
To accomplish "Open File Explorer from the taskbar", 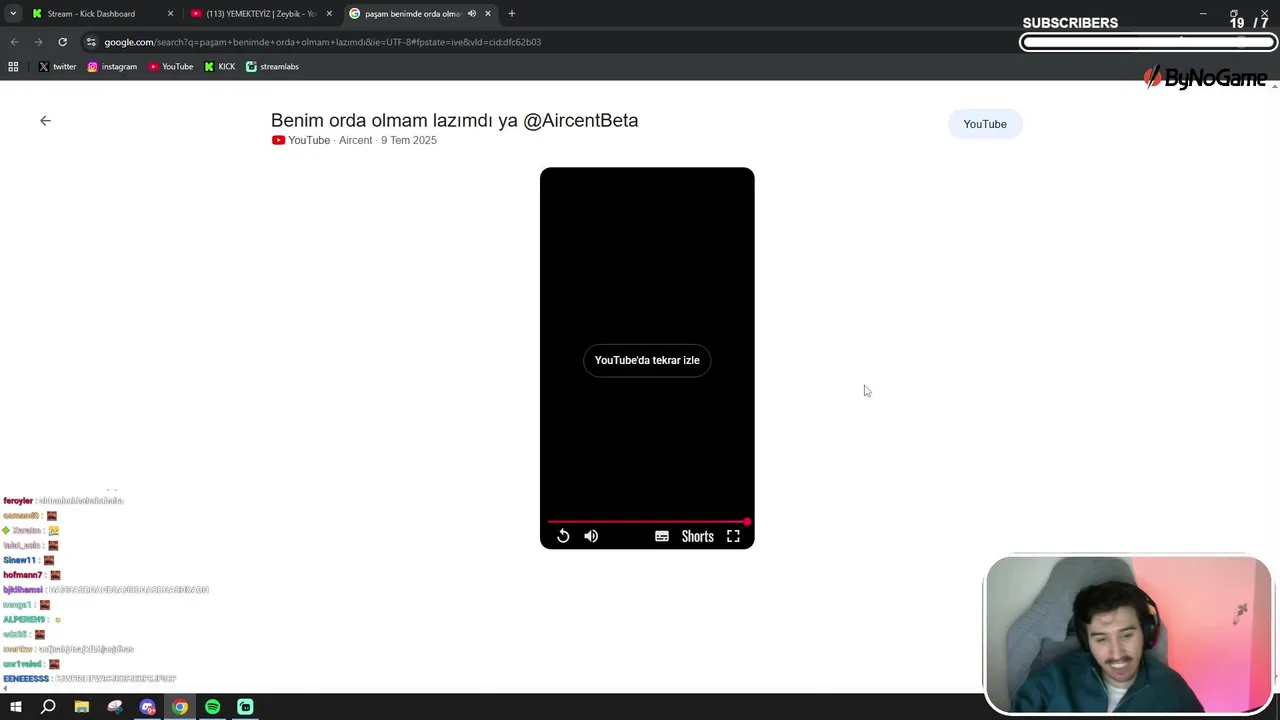I will [82, 707].
